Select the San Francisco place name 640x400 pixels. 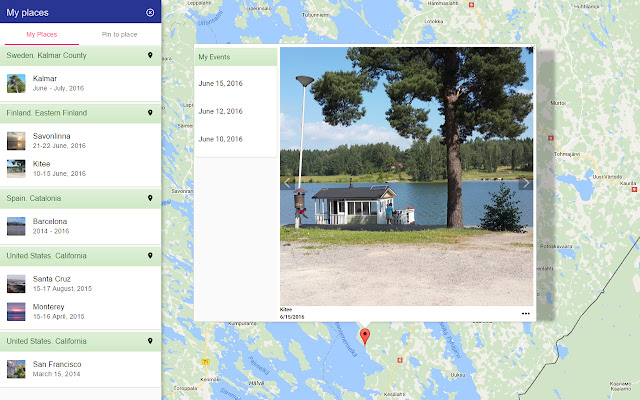57,364
